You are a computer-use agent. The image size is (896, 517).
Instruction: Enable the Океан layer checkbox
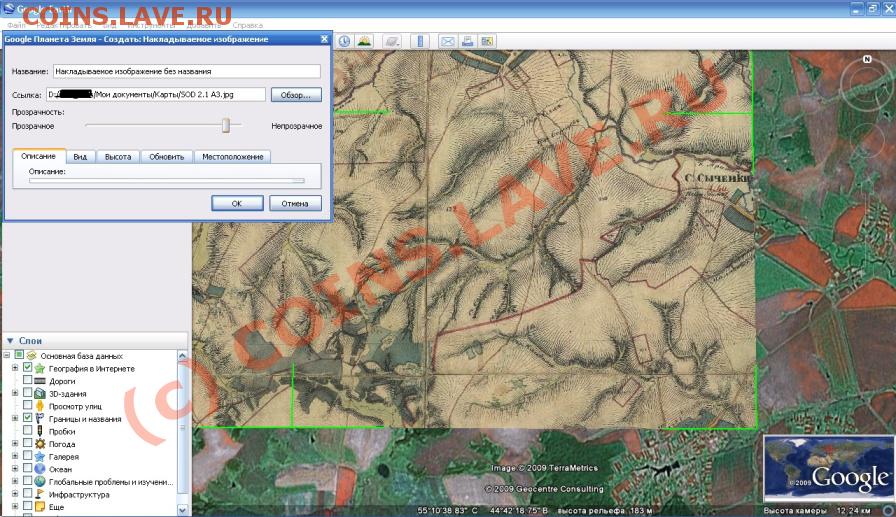coord(27,468)
